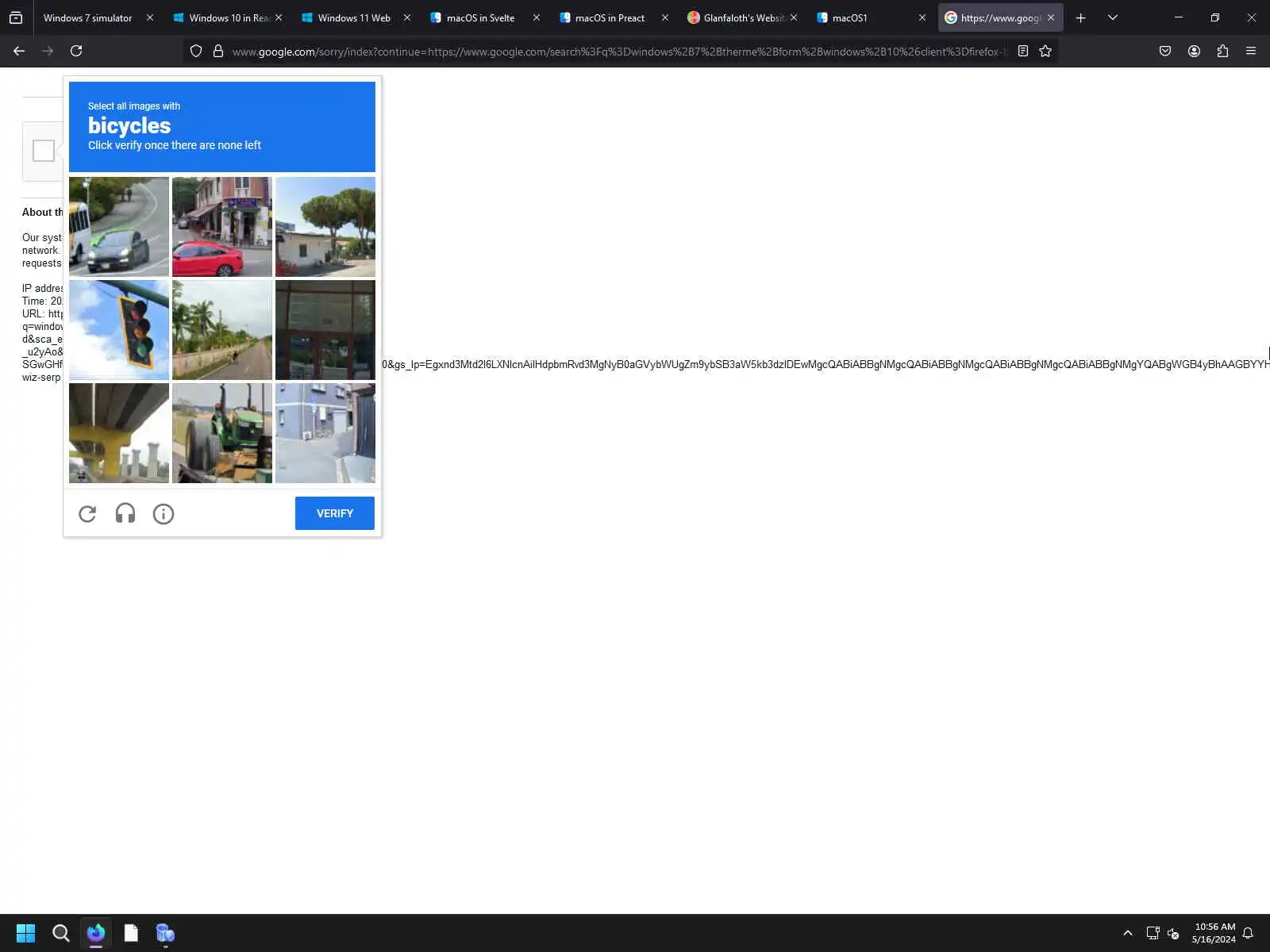Open the reCAPTCHA help info icon
This screenshot has height=952, width=1270.
(164, 514)
